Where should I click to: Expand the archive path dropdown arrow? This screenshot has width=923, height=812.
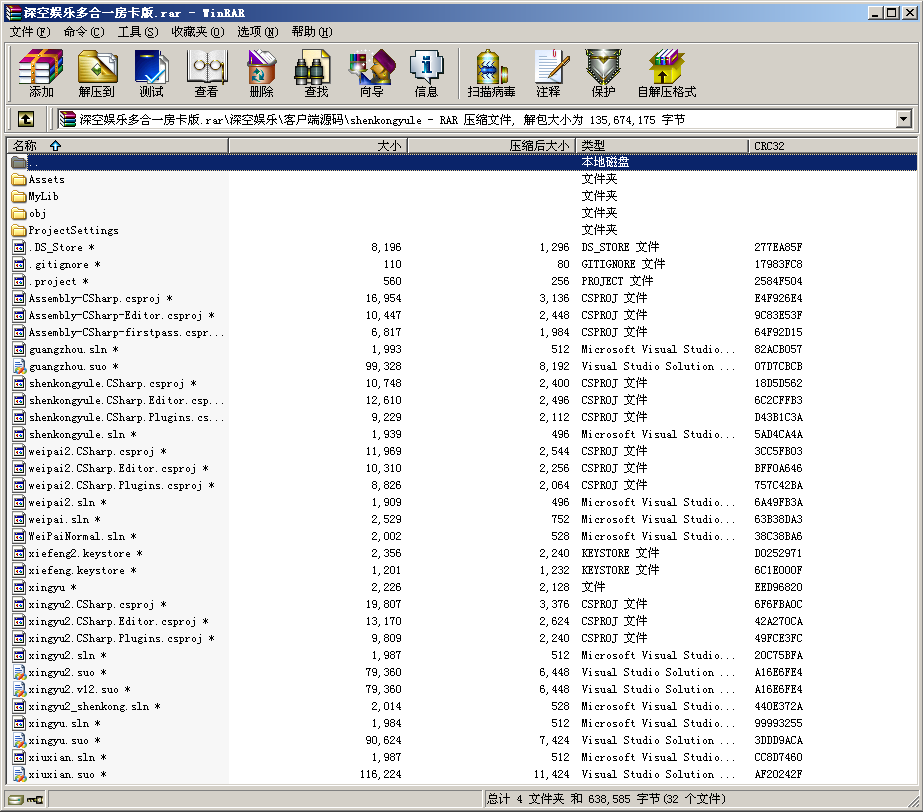tap(903, 119)
